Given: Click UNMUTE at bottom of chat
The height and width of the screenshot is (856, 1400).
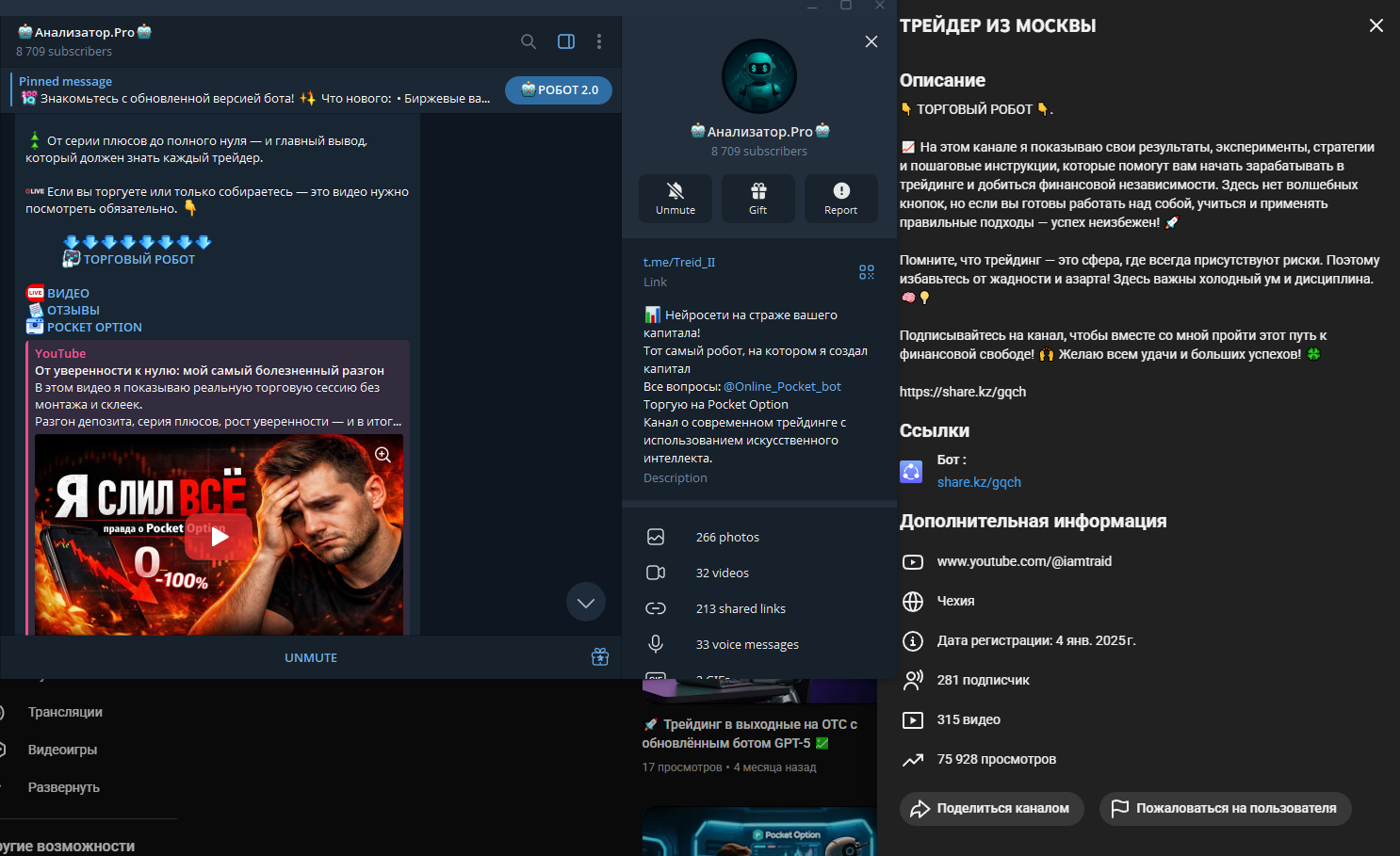Looking at the screenshot, I should click(x=311, y=657).
